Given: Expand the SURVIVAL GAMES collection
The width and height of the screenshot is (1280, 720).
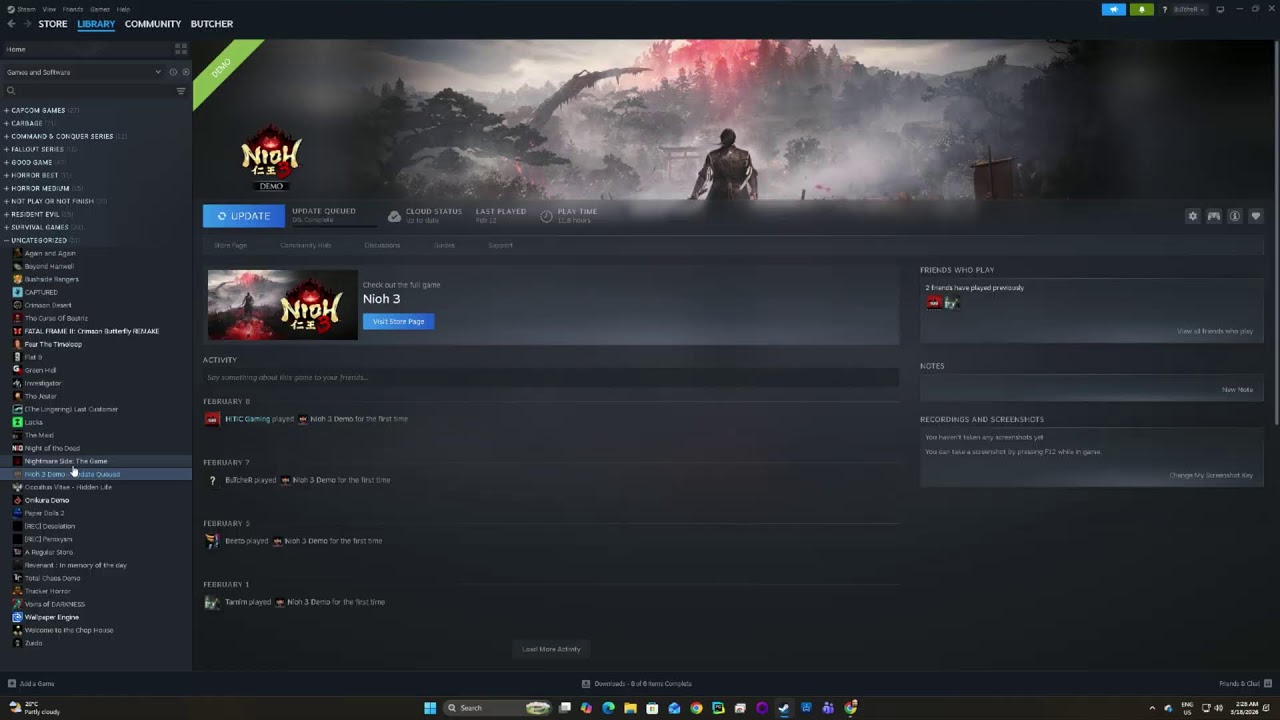Looking at the screenshot, I should (x=7, y=227).
